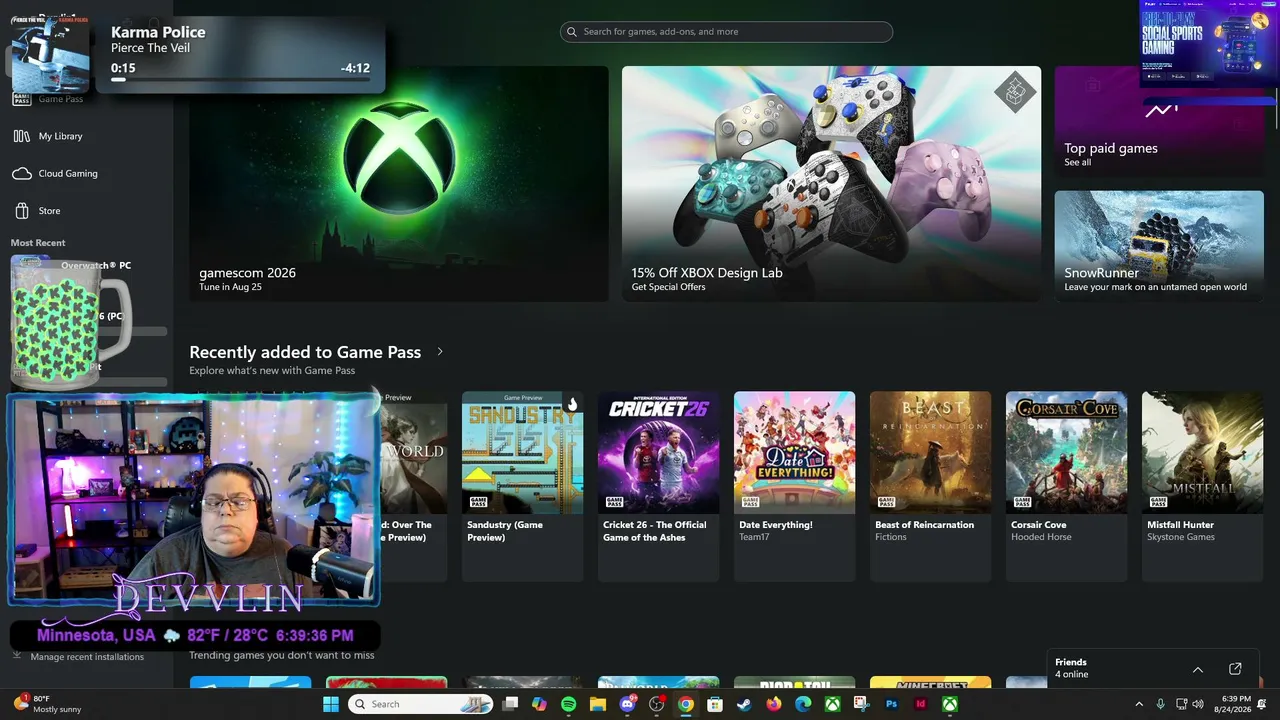Screen dimensions: 1280x720
Task: Pop out the Friends panel
Action: [1235, 669]
